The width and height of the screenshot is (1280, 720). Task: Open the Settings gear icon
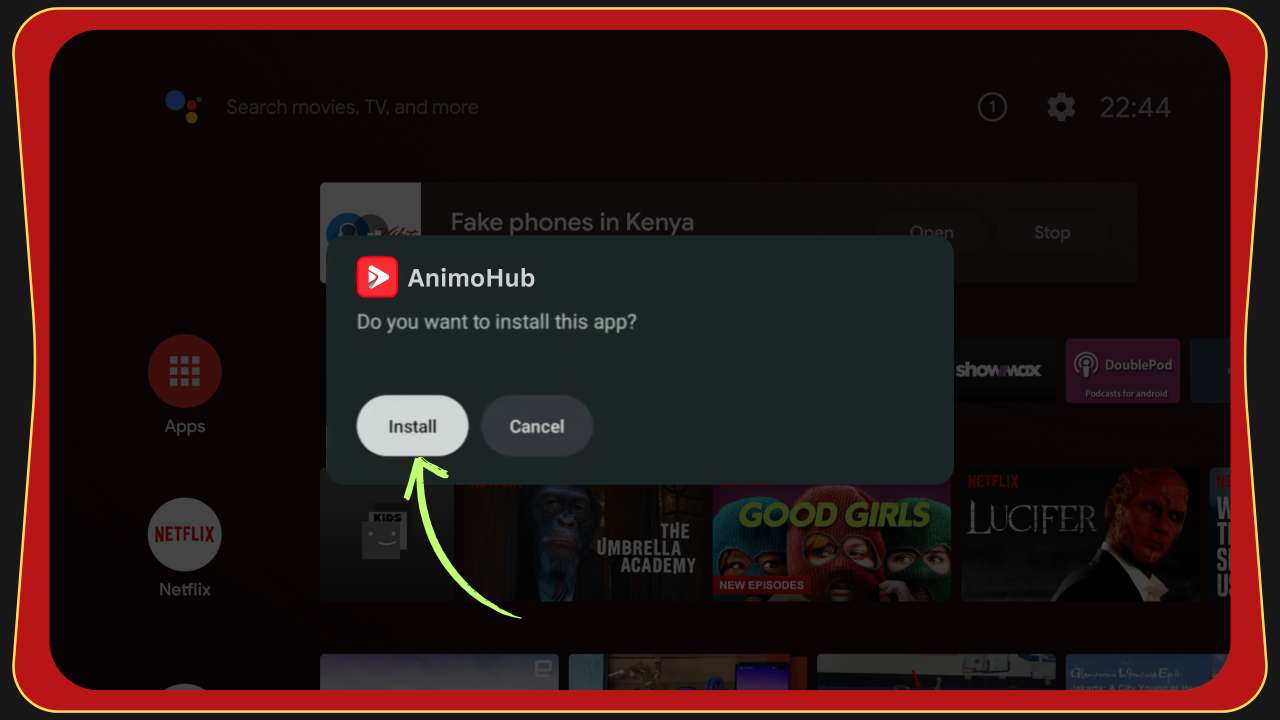[1061, 107]
